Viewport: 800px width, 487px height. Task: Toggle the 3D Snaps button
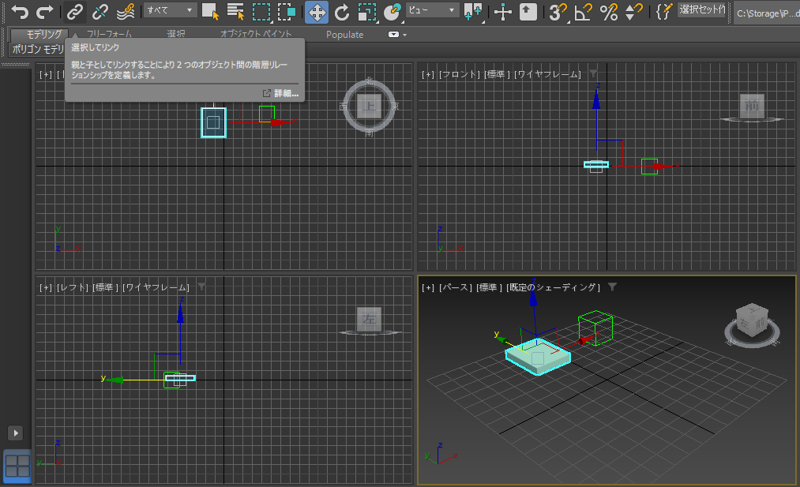(x=558, y=12)
